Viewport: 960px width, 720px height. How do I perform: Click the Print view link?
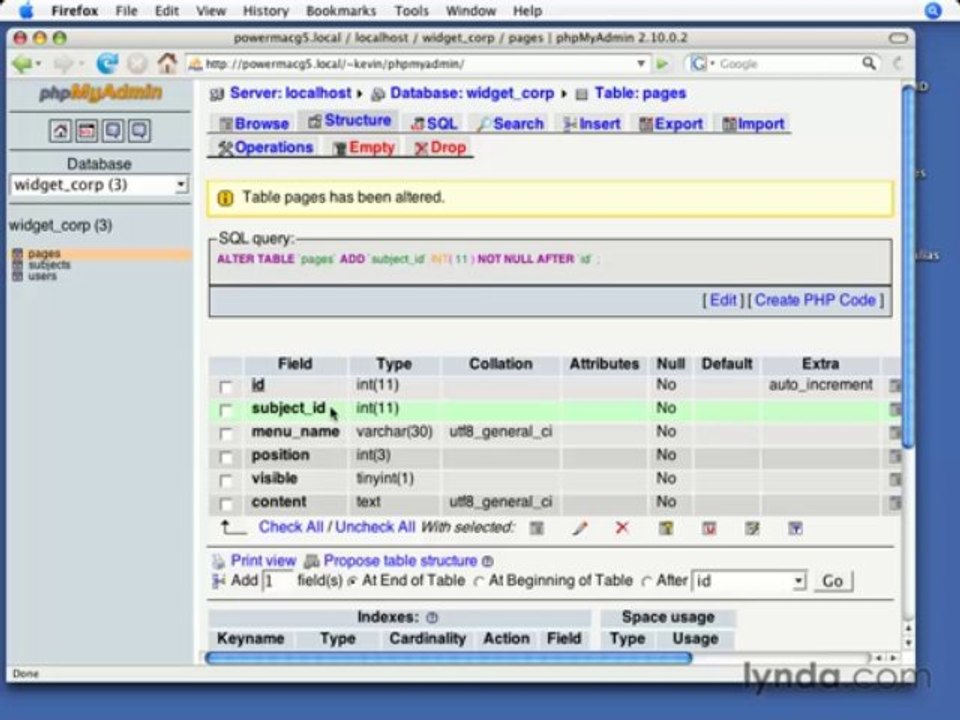tap(263, 561)
